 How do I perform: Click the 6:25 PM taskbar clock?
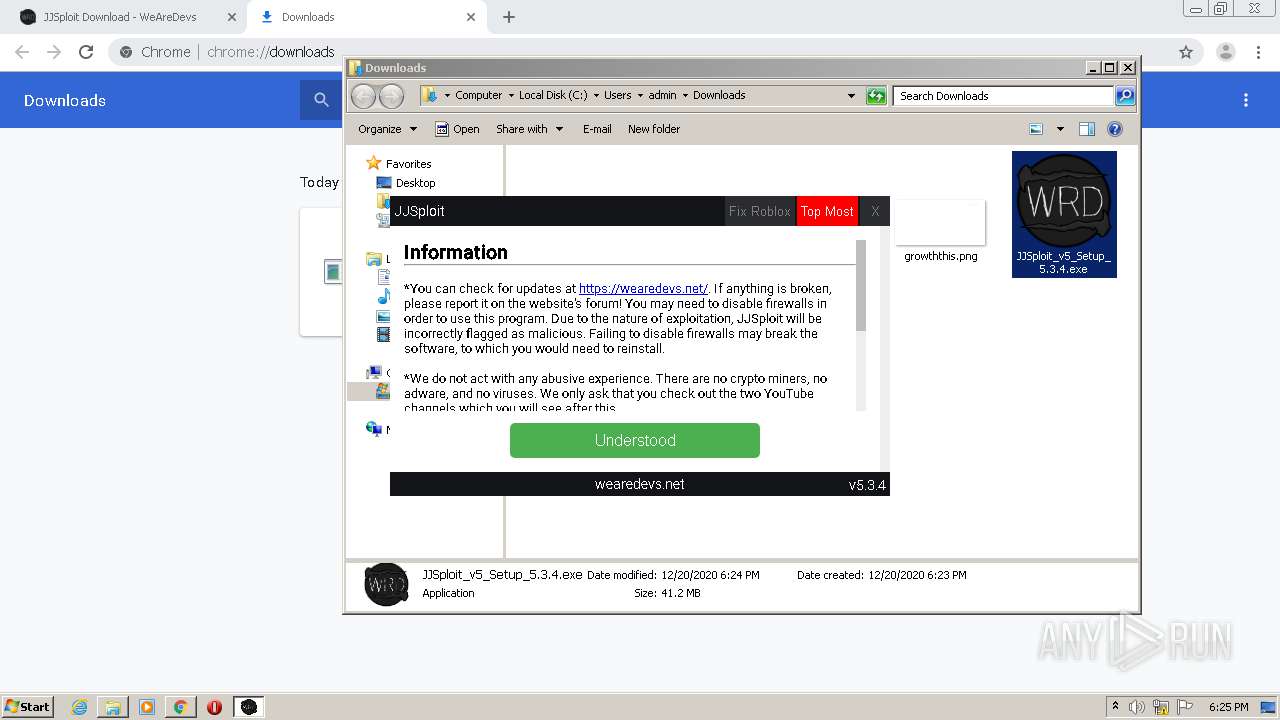[1229, 707]
